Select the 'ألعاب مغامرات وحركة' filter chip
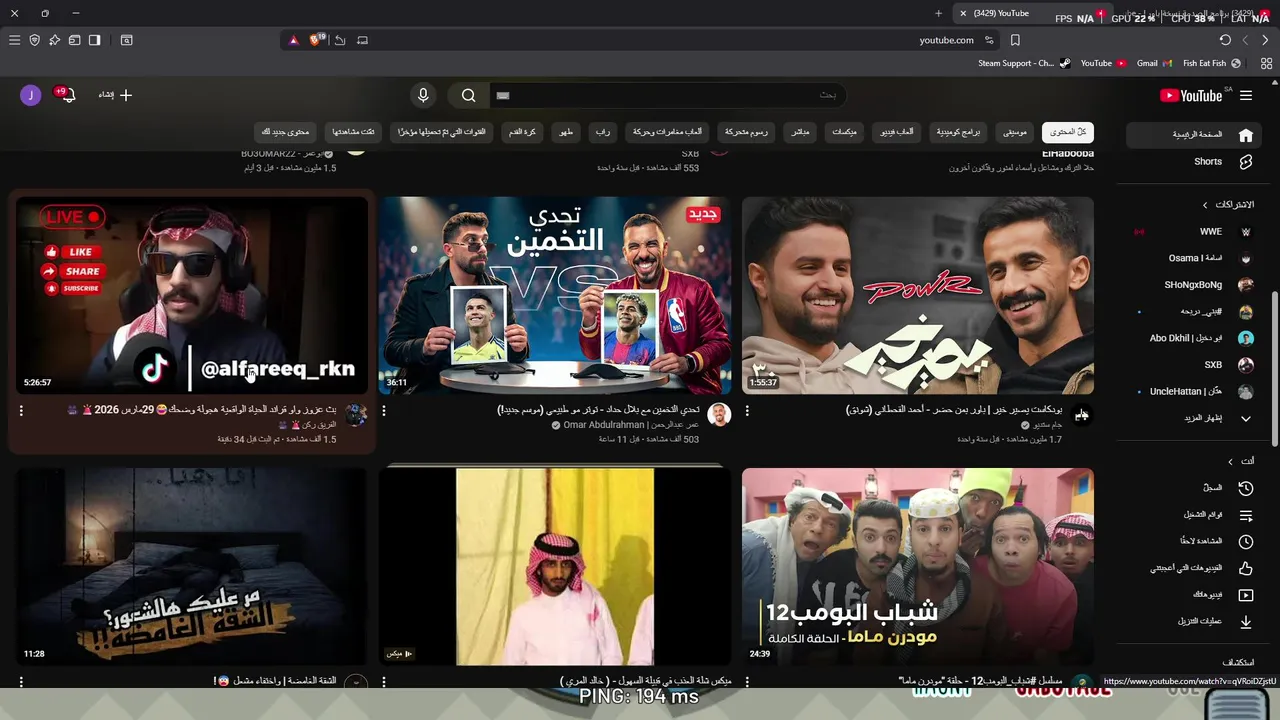 (667, 132)
